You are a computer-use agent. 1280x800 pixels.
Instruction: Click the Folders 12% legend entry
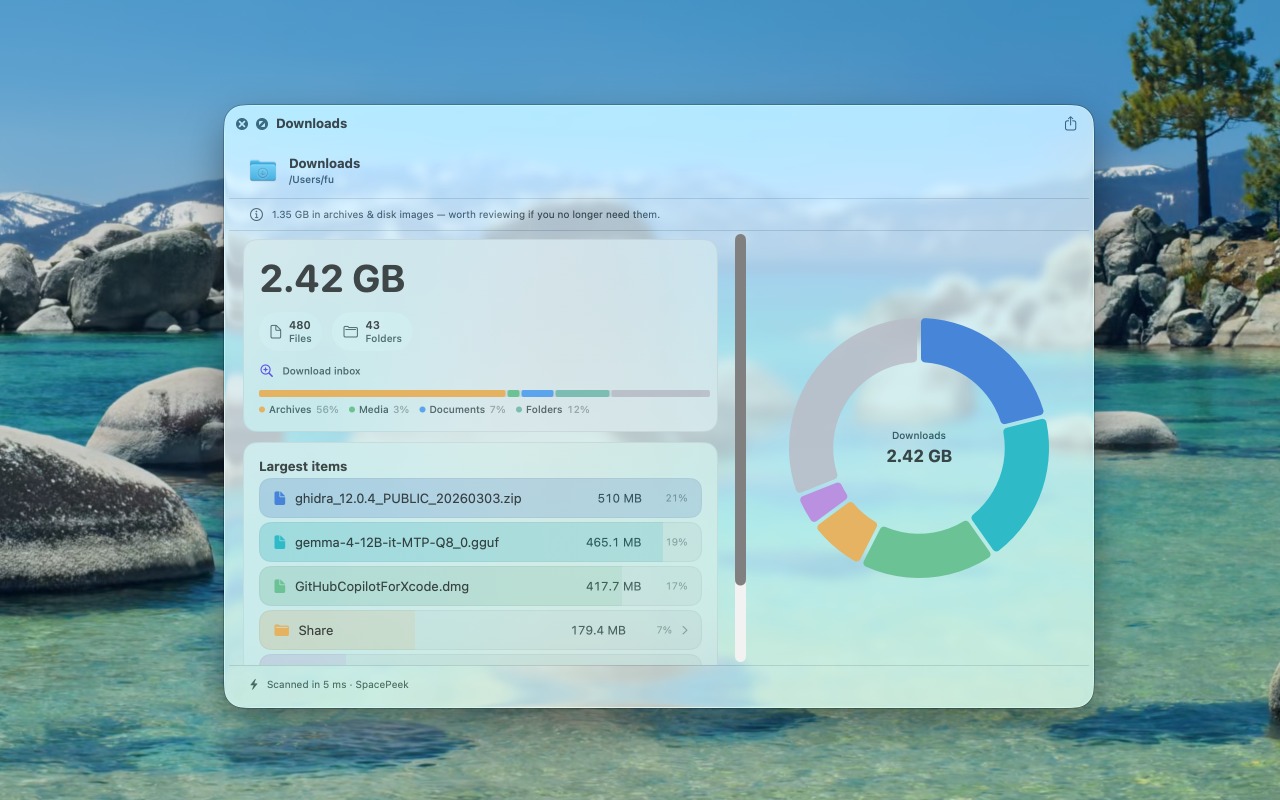[x=552, y=410]
